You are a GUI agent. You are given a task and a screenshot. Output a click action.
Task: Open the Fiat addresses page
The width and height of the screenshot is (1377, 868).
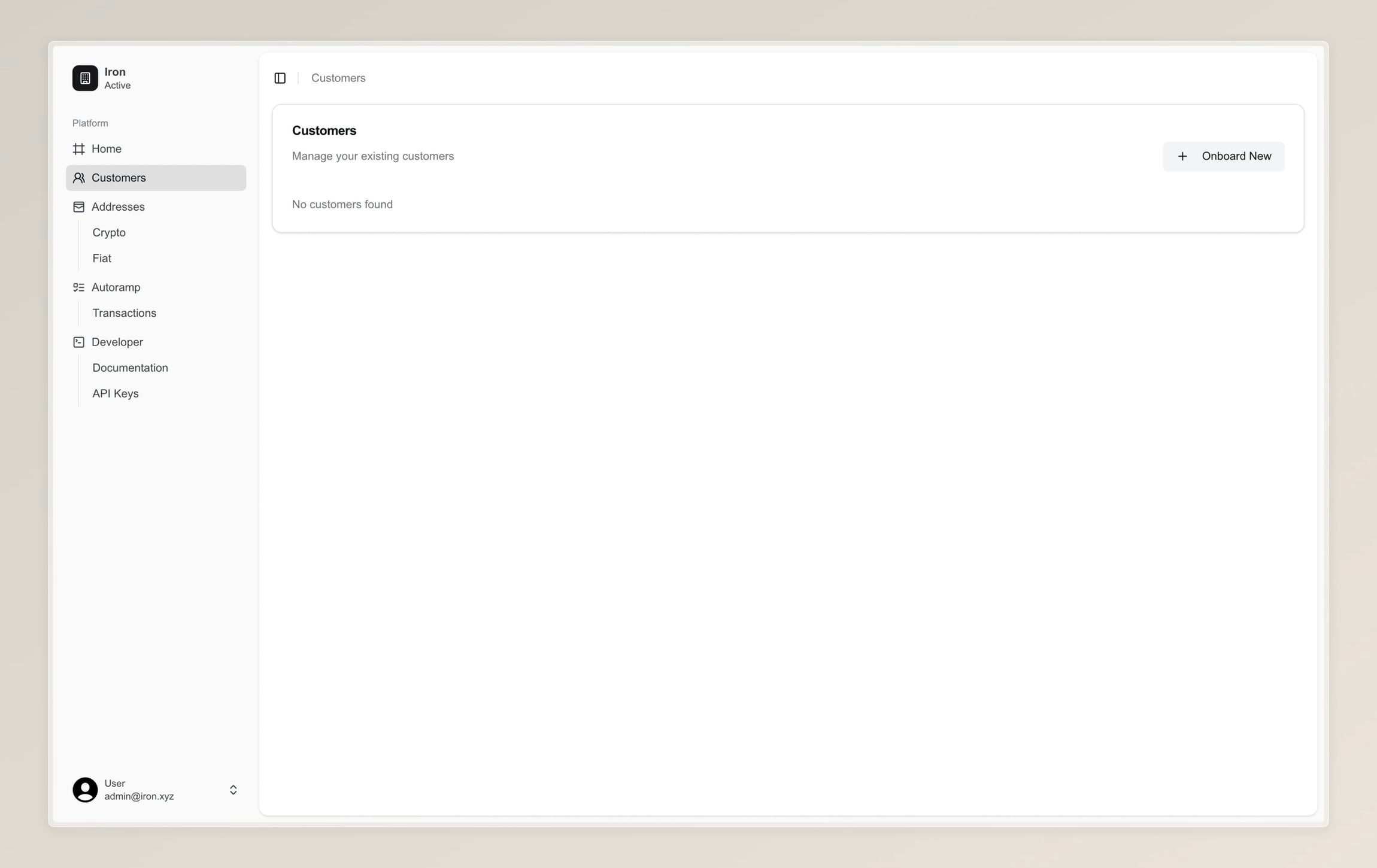tap(102, 259)
